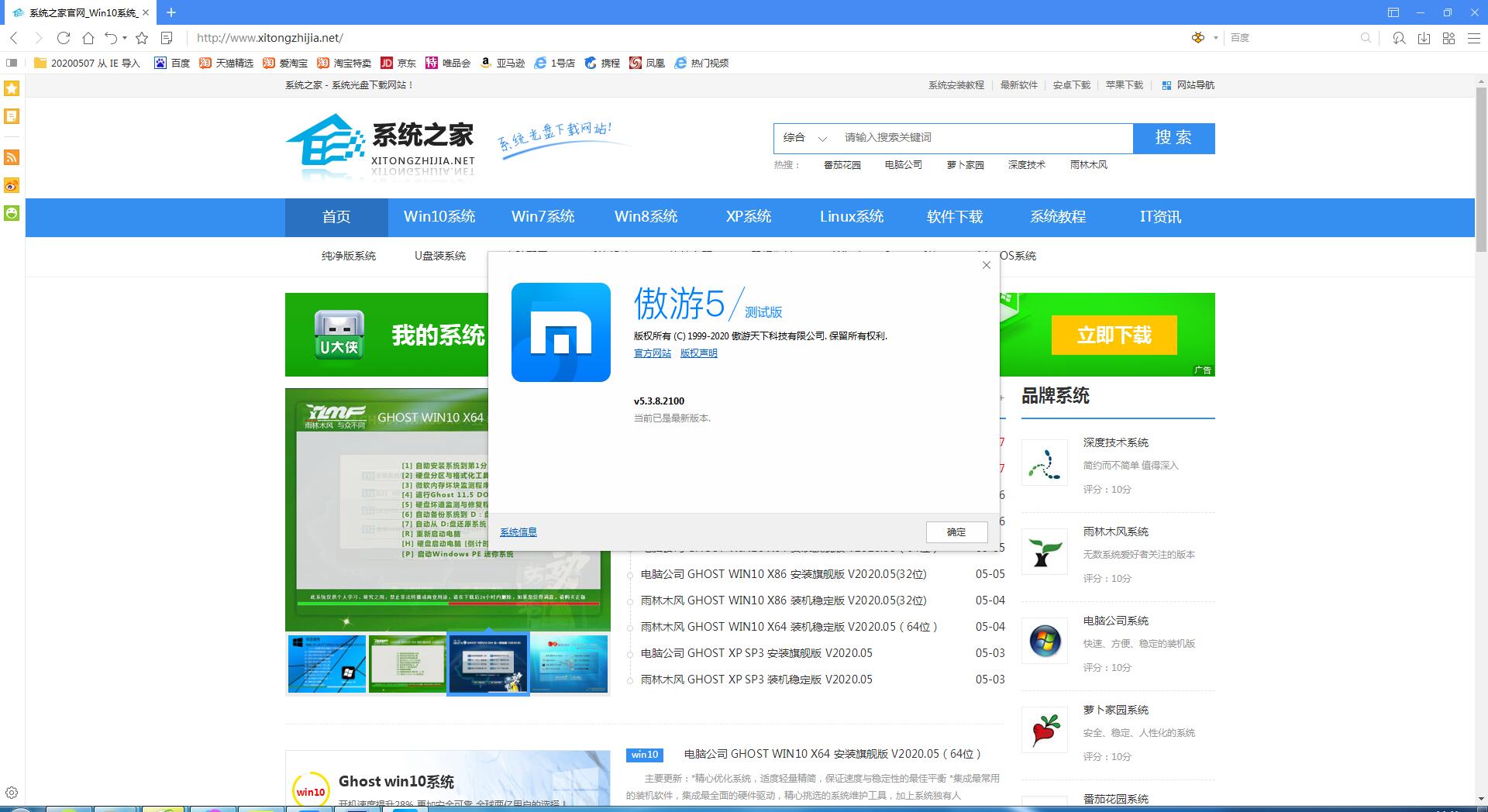Refresh the current page
1488x812 pixels.
click(x=64, y=38)
